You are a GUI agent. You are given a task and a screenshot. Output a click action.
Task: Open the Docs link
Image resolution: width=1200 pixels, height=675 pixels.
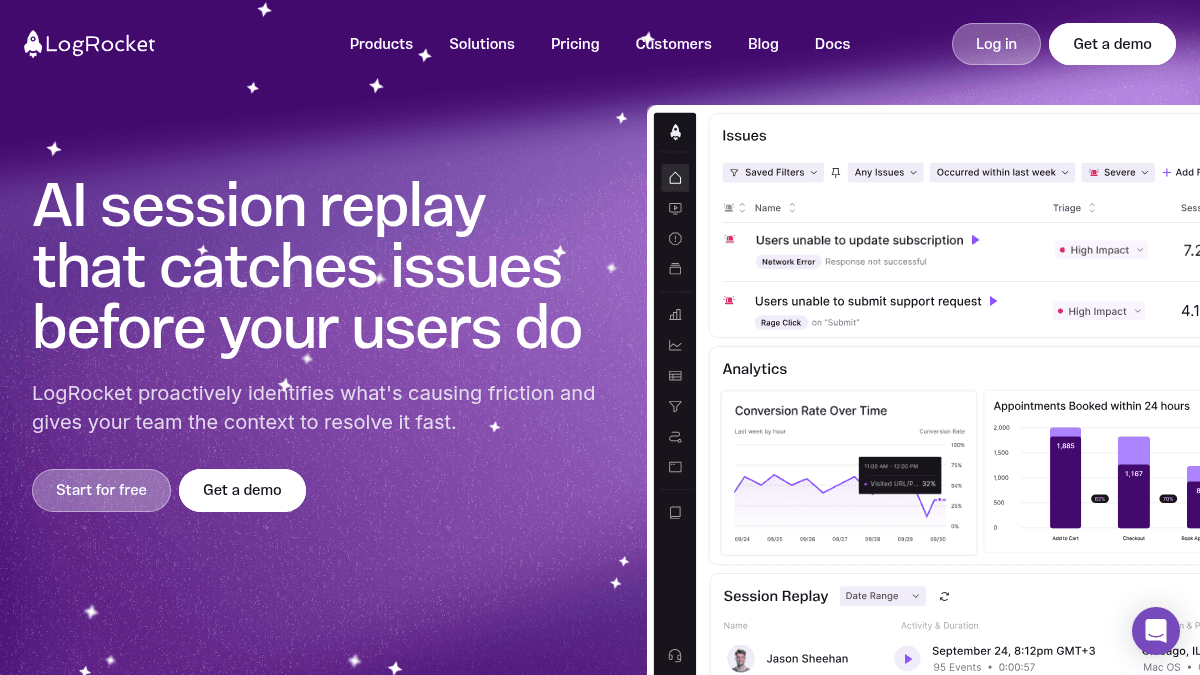[x=832, y=44]
